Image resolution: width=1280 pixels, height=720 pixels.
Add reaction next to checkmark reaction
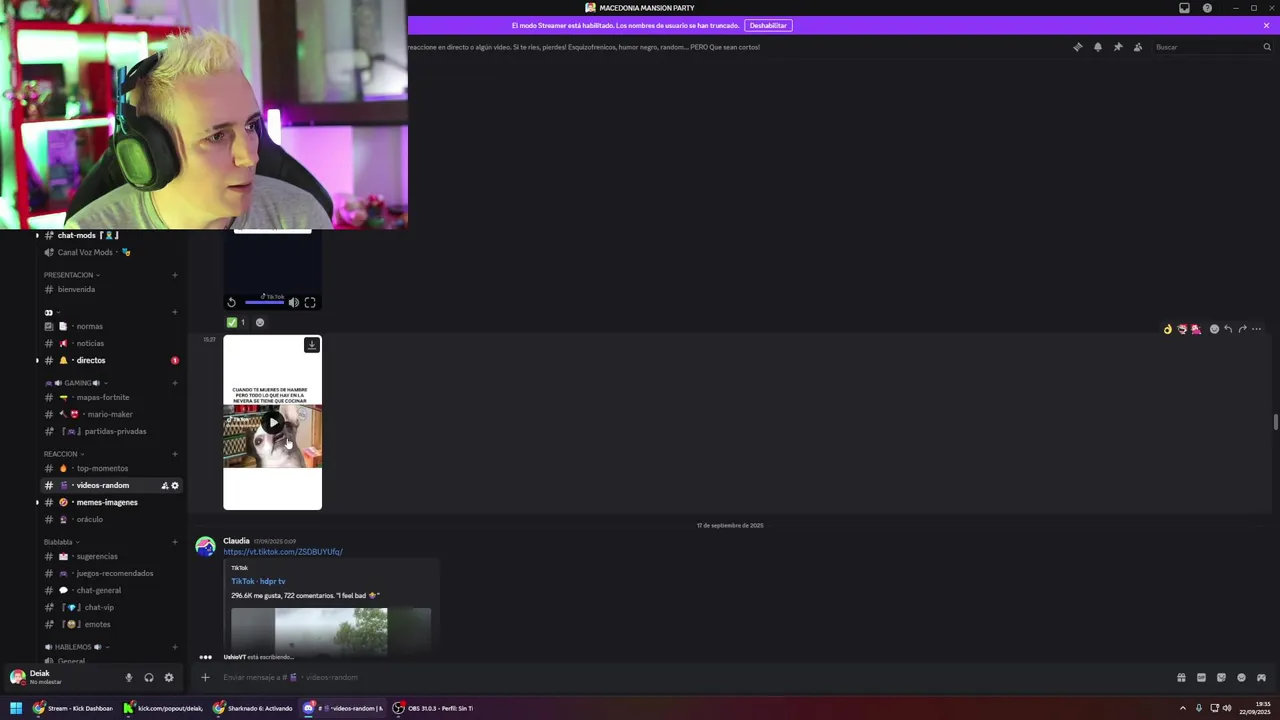coord(260,322)
